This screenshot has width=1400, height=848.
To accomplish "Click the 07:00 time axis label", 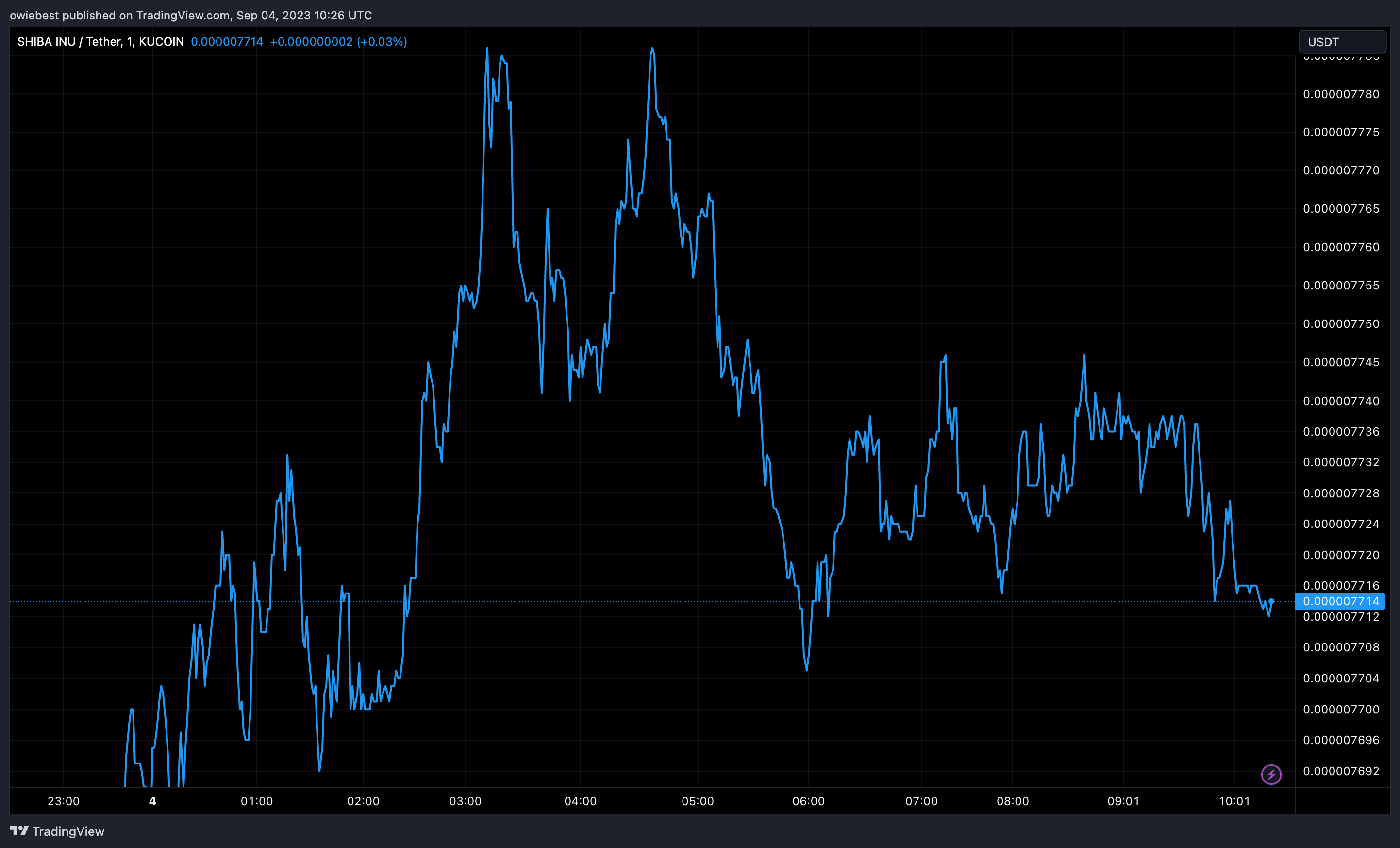I will tap(921, 801).
